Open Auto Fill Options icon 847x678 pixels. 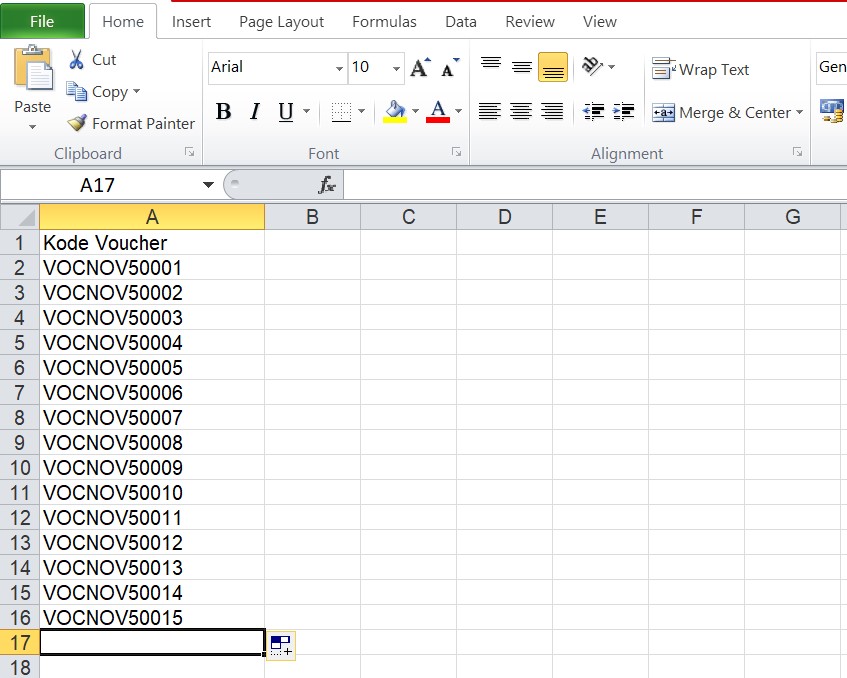click(281, 645)
